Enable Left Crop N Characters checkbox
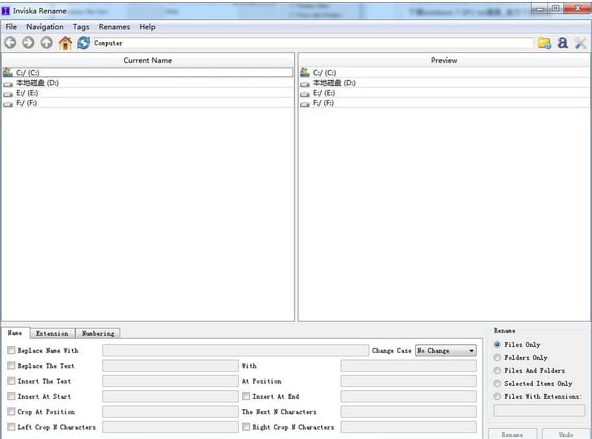Image resolution: width=592 pixels, height=439 pixels. point(11,427)
